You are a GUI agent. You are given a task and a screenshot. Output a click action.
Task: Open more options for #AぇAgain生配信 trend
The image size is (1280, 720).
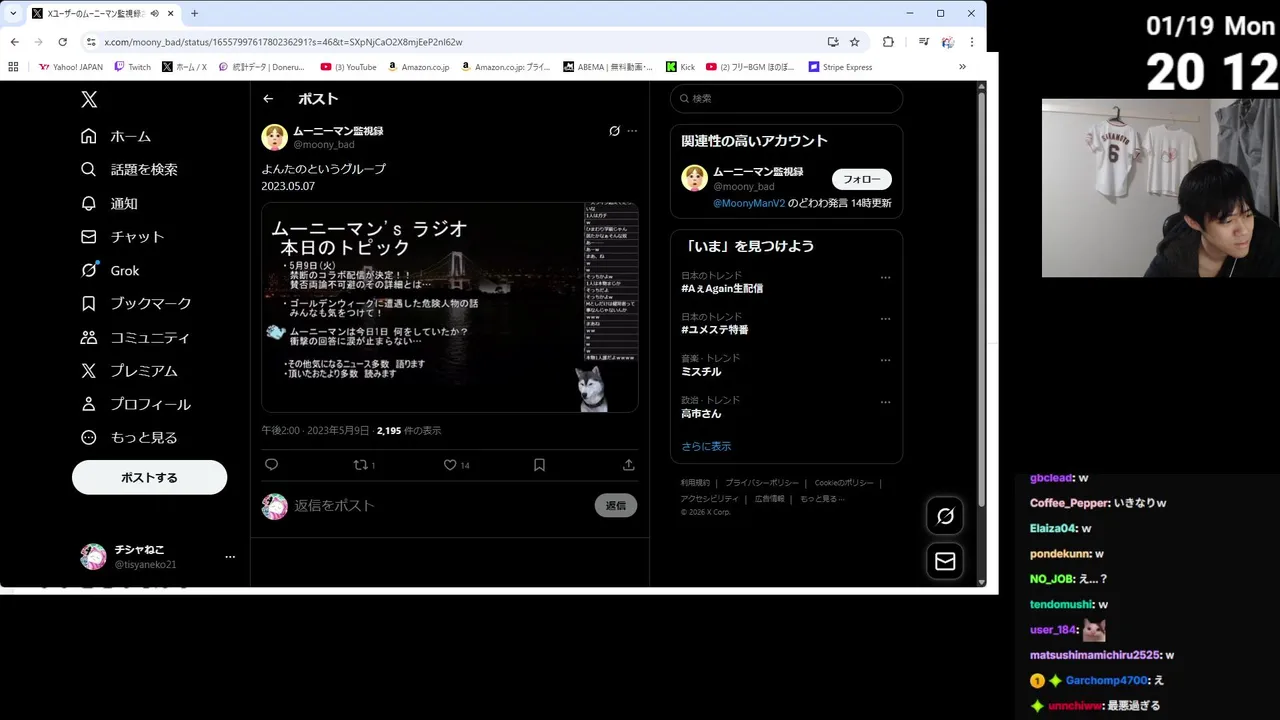click(885, 278)
